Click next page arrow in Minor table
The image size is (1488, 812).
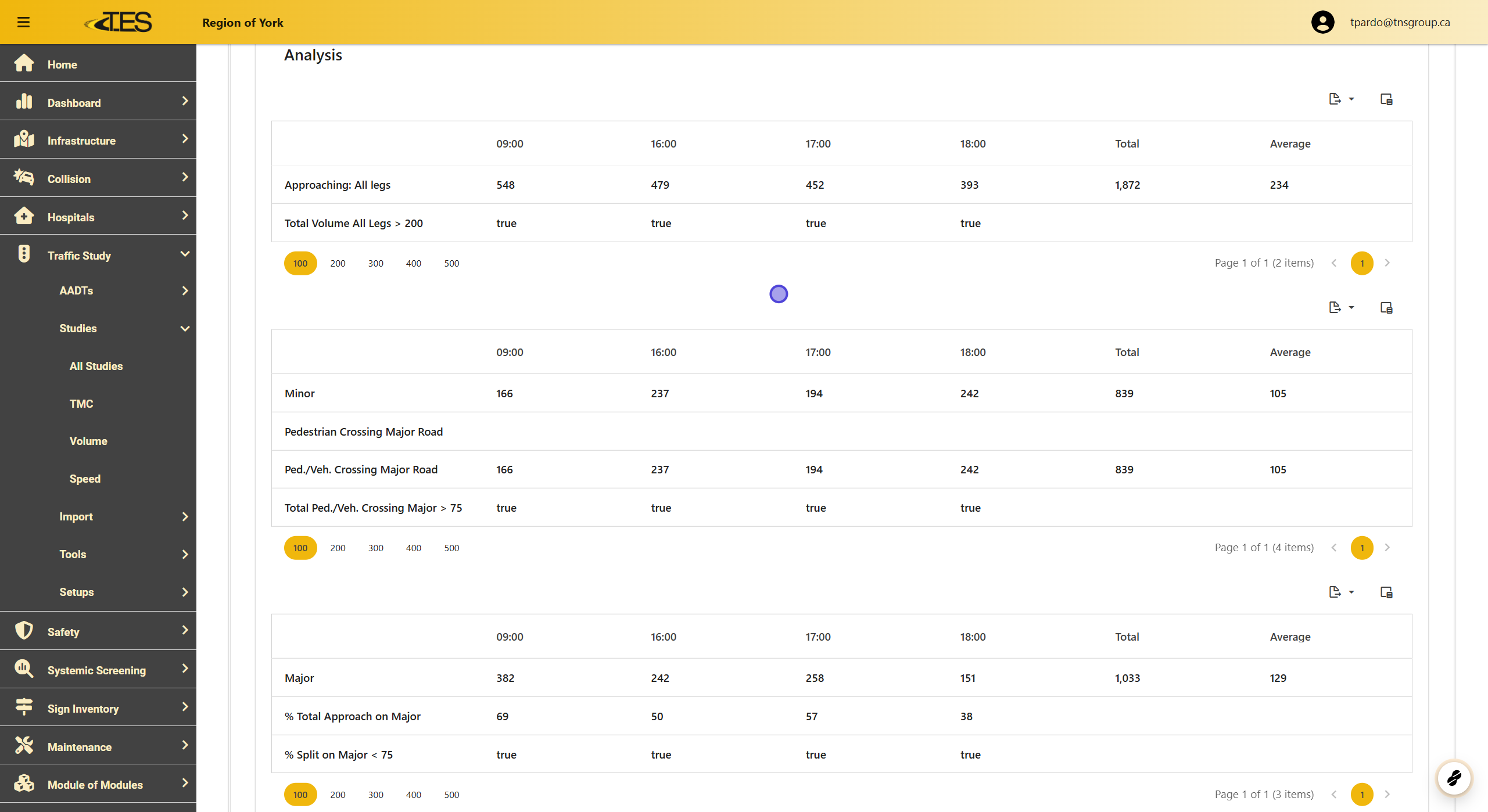1387,548
